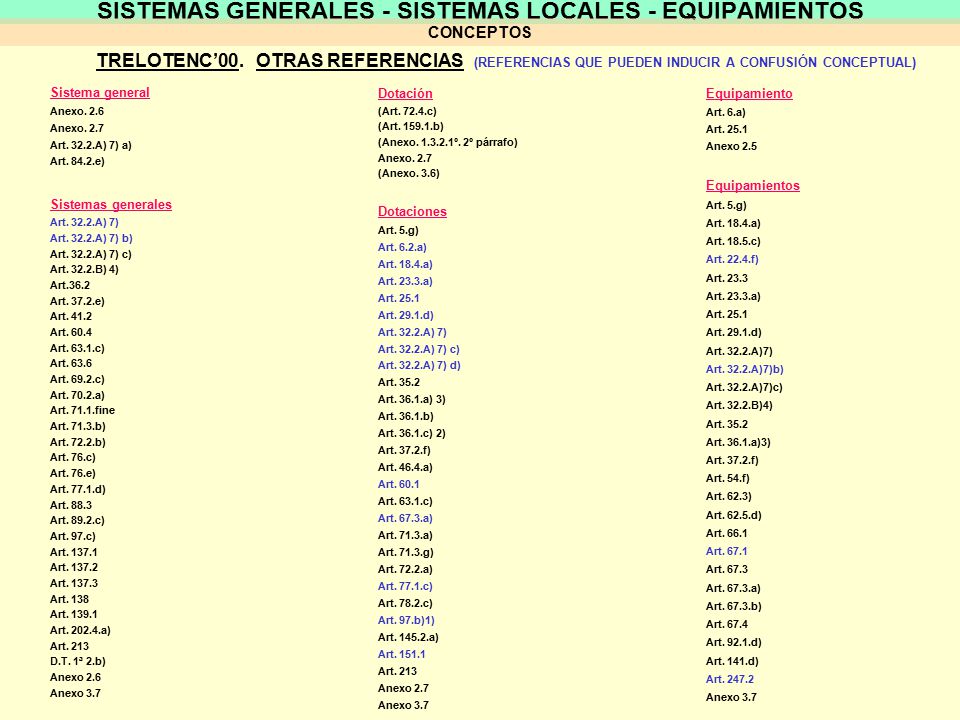Screen dimensions: 960x720
Task: Click '(Art. 72.4.c)' under Dotación
Action: click(407, 111)
